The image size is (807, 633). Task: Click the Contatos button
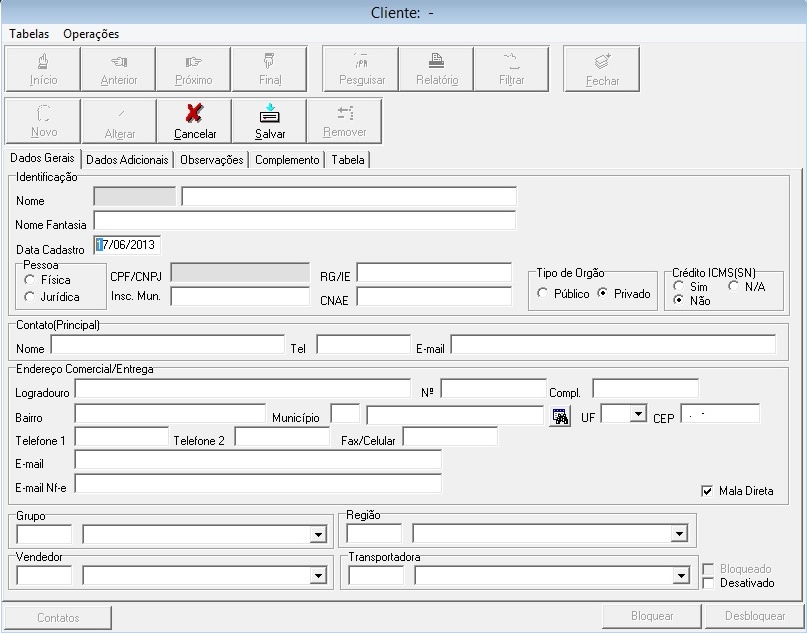(58, 617)
